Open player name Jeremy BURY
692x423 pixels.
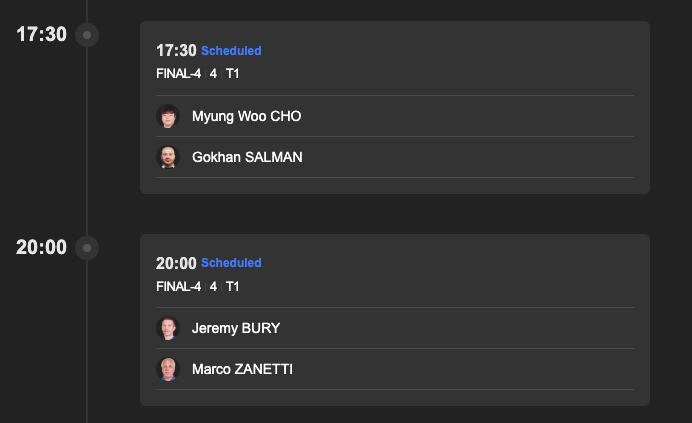coord(236,329)
